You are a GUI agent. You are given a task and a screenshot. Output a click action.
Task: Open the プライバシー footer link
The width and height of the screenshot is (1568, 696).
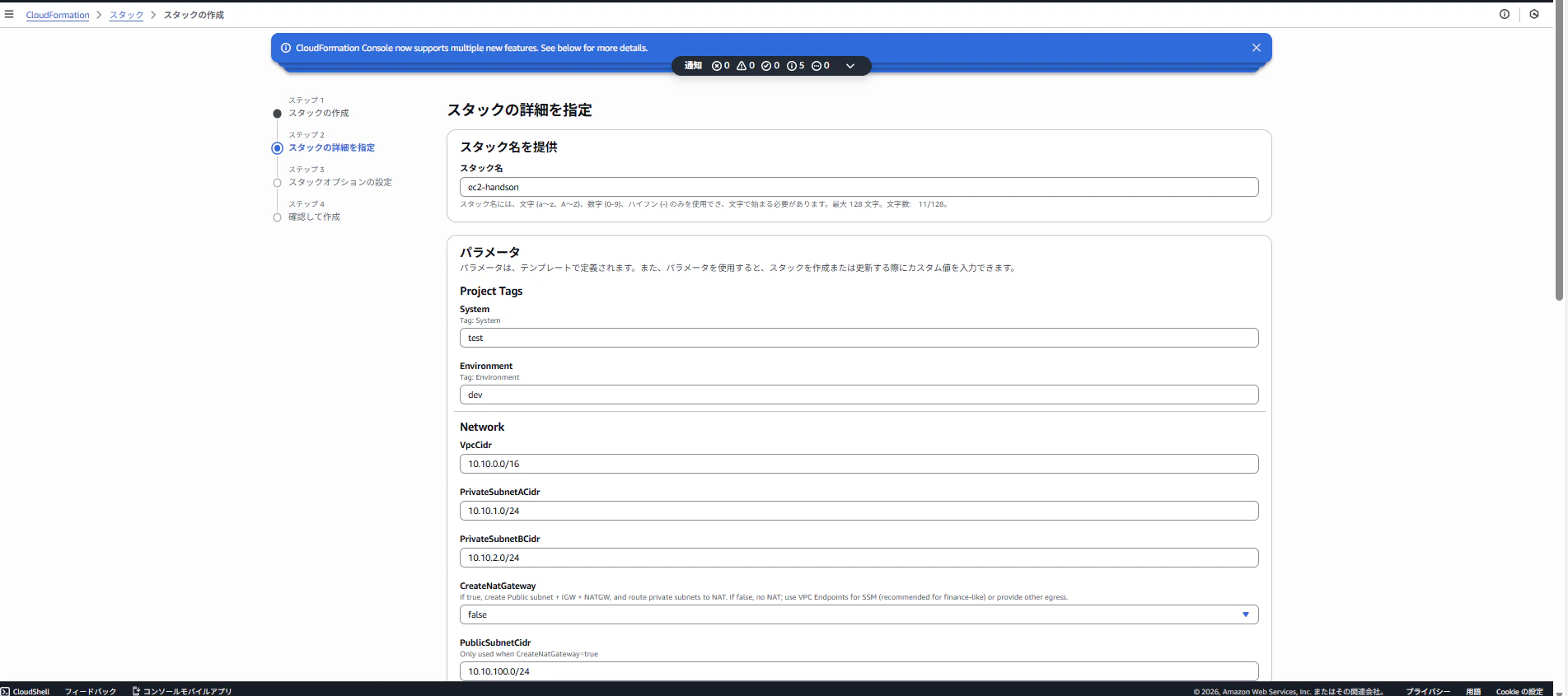pyautogui.click(x=1428, y=691)
